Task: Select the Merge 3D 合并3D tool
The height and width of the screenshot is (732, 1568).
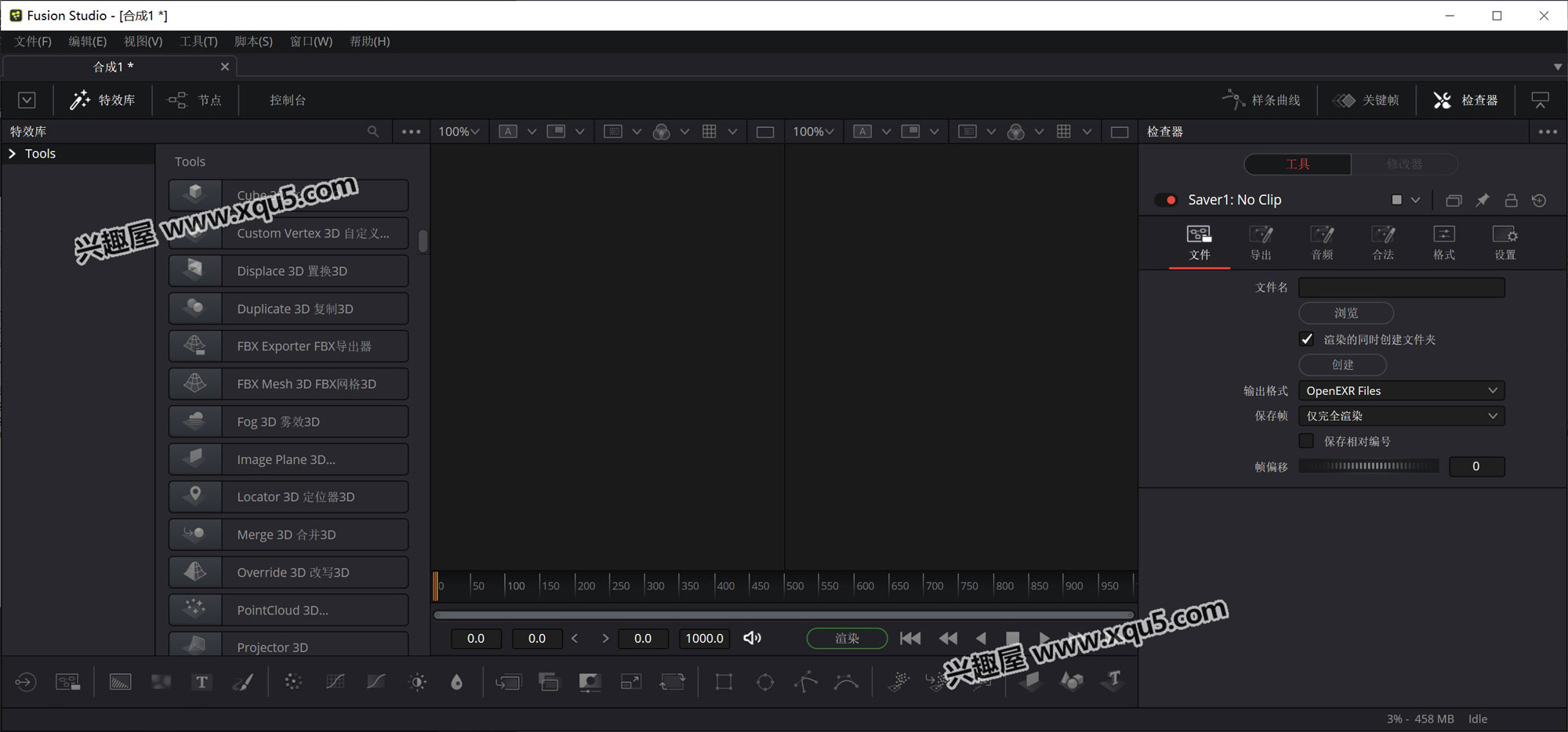Action: point(289,535)
